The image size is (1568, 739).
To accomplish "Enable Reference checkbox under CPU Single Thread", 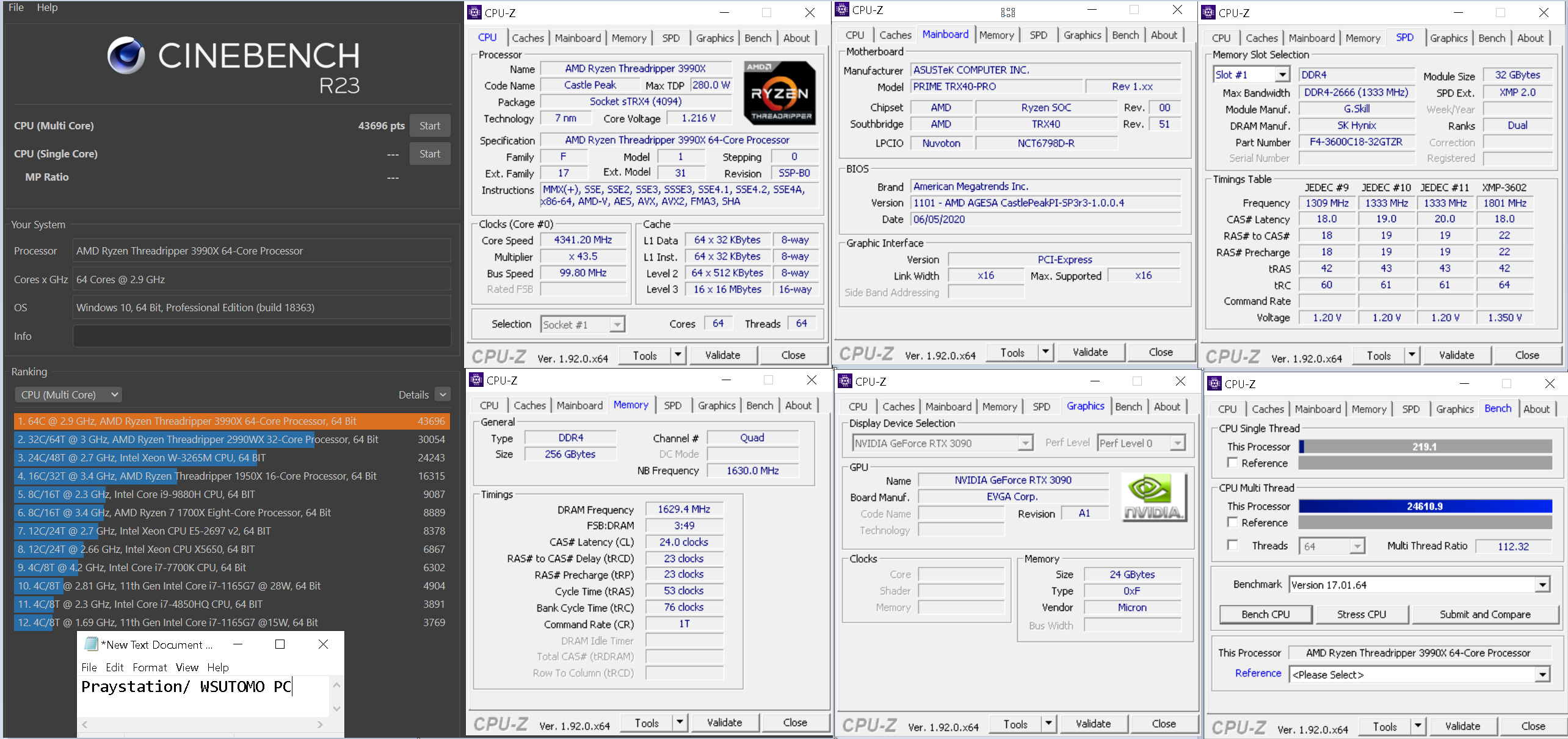I will pyautogui.click(x=1233, y=463).
